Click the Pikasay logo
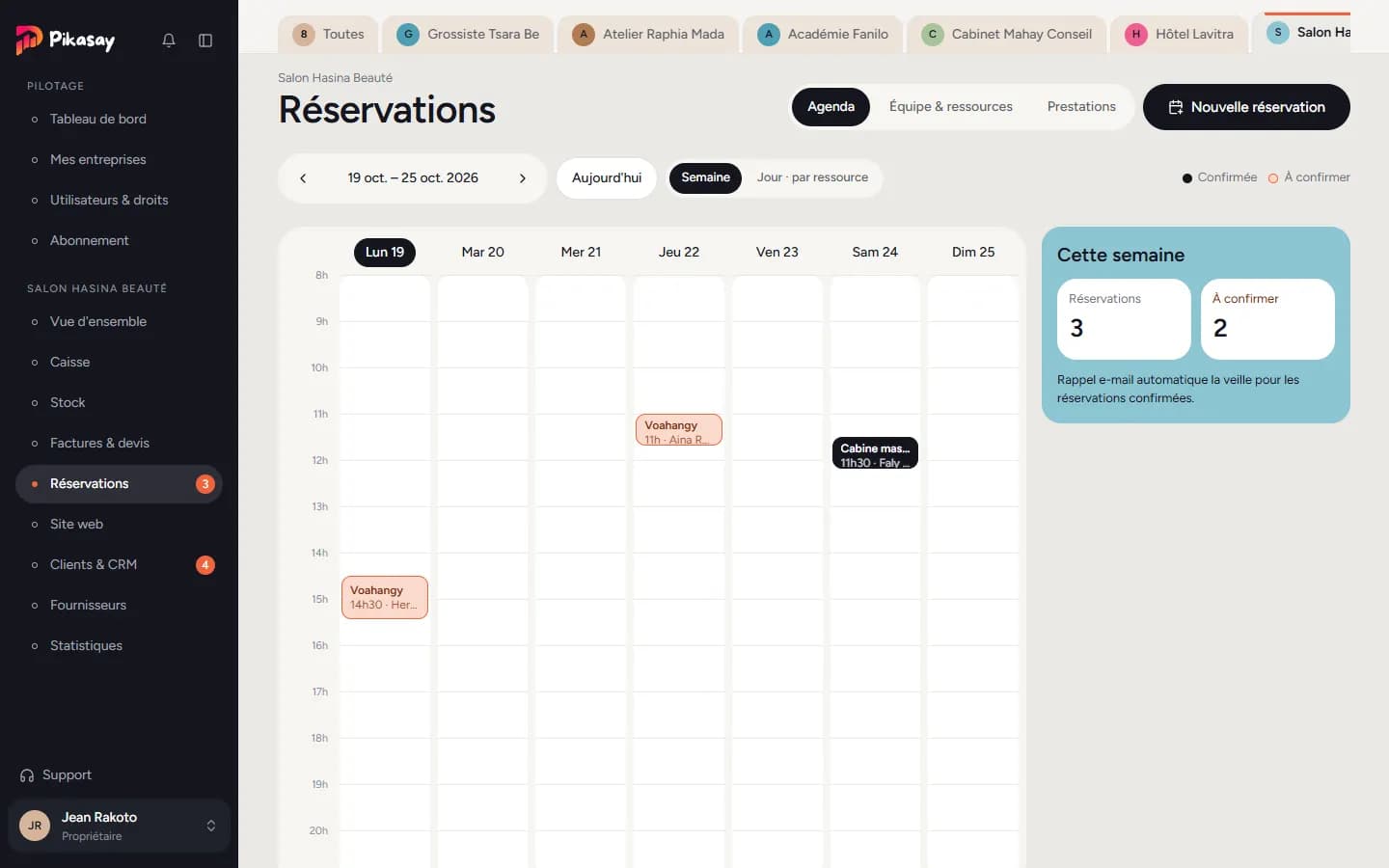Image resolution: width=1389 pixels, height=868 pixels. click(66, 40)
